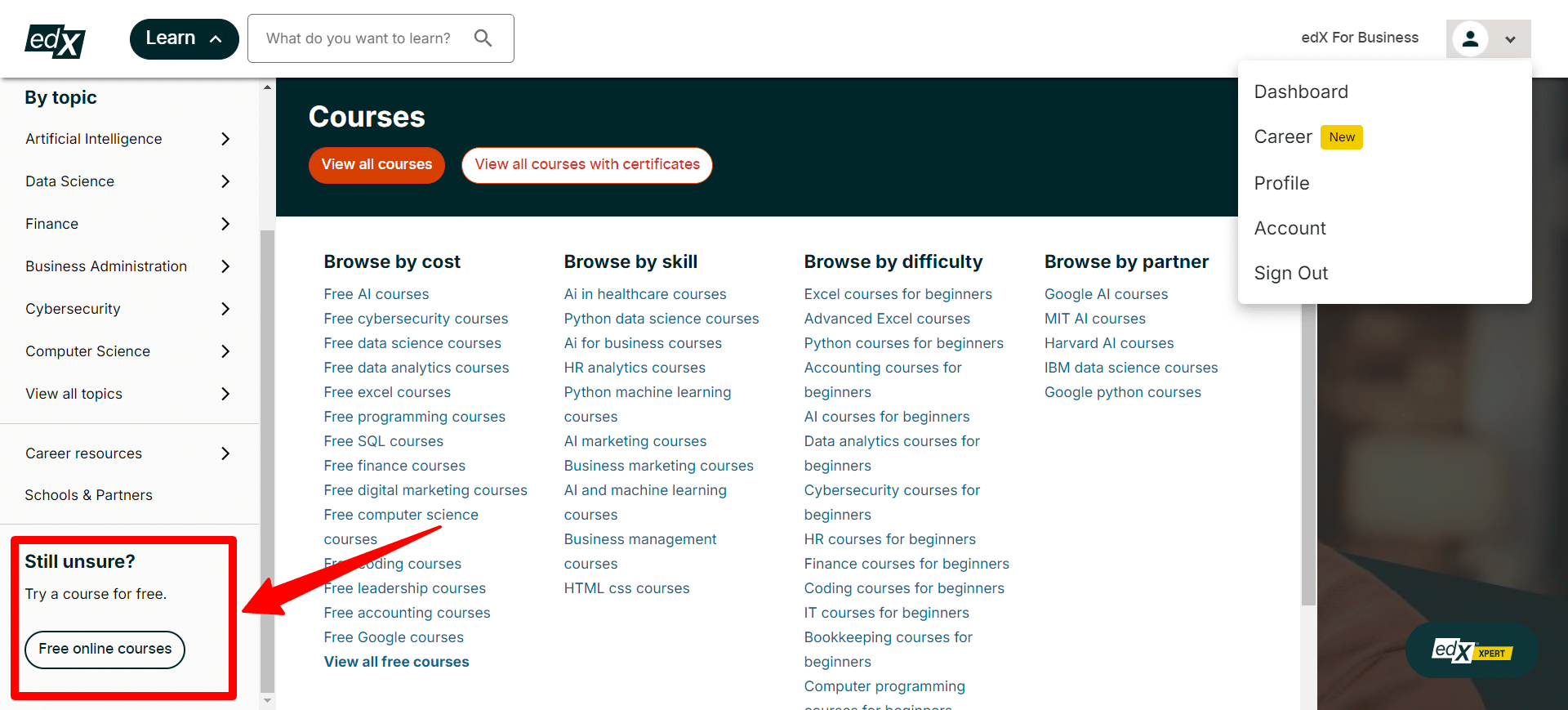Open Finance courses for beginners
This screenshot has width=1568, height=710.
(906, 564)
